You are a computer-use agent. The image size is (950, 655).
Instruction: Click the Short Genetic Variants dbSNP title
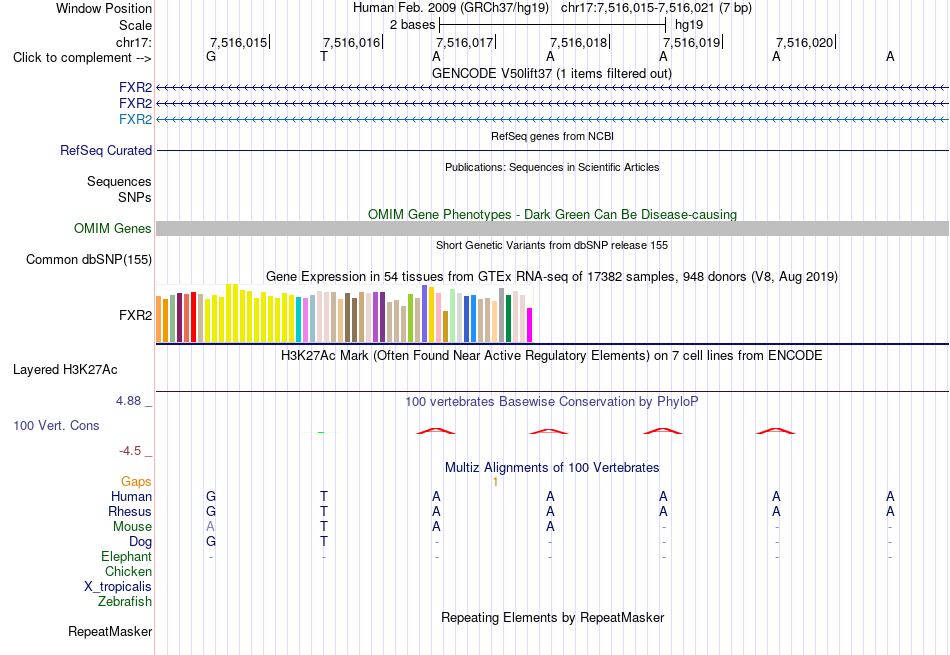(x=552, y=245)
